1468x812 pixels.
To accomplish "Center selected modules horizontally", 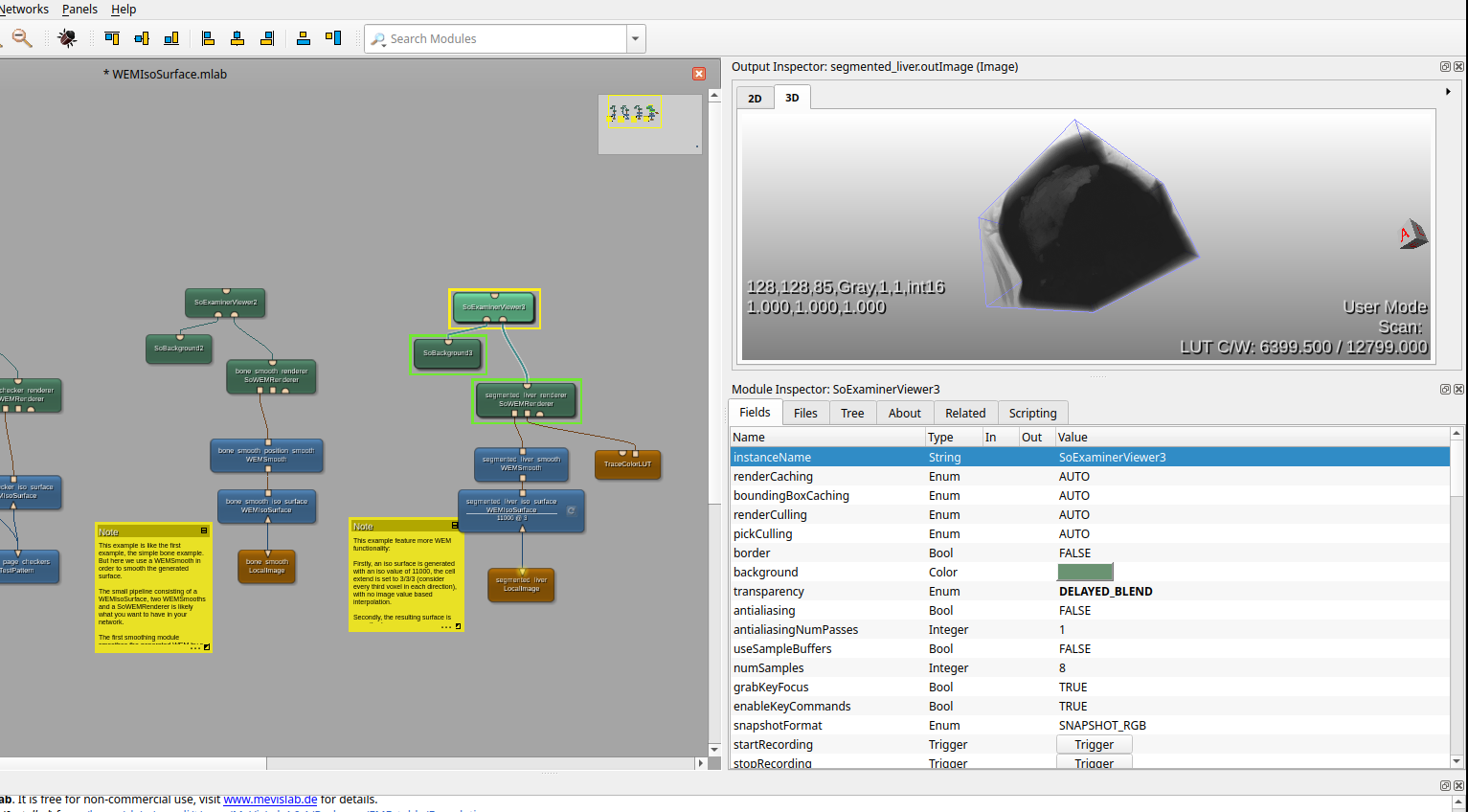I will point(237,38).
